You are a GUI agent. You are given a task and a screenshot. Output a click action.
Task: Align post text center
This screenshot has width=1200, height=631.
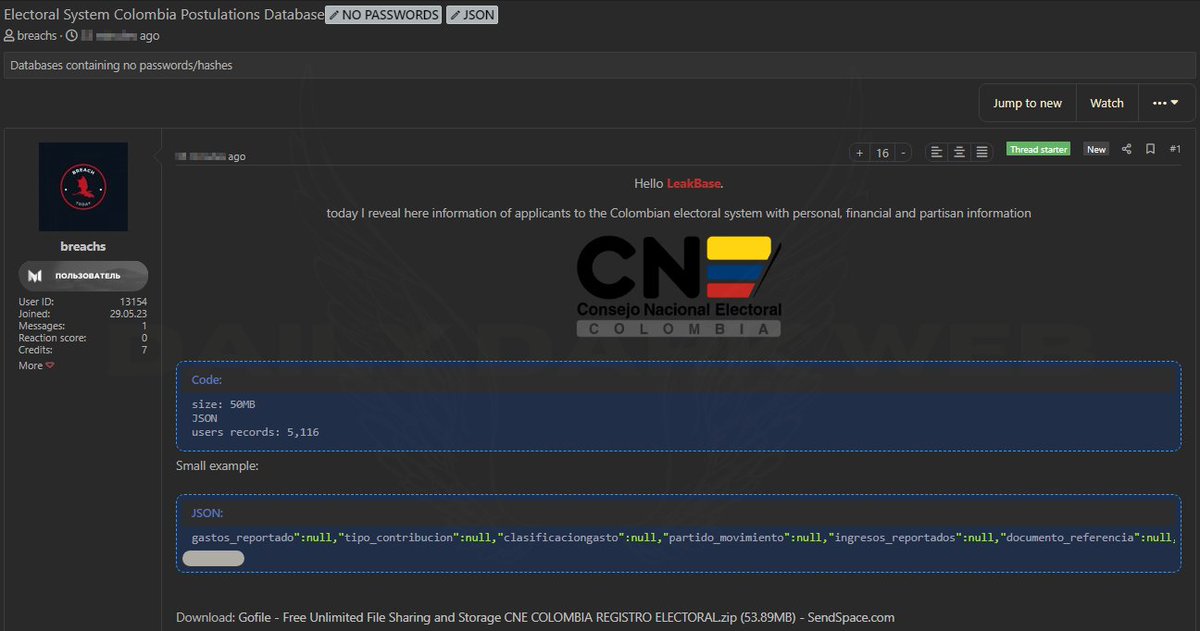point(959,152)
